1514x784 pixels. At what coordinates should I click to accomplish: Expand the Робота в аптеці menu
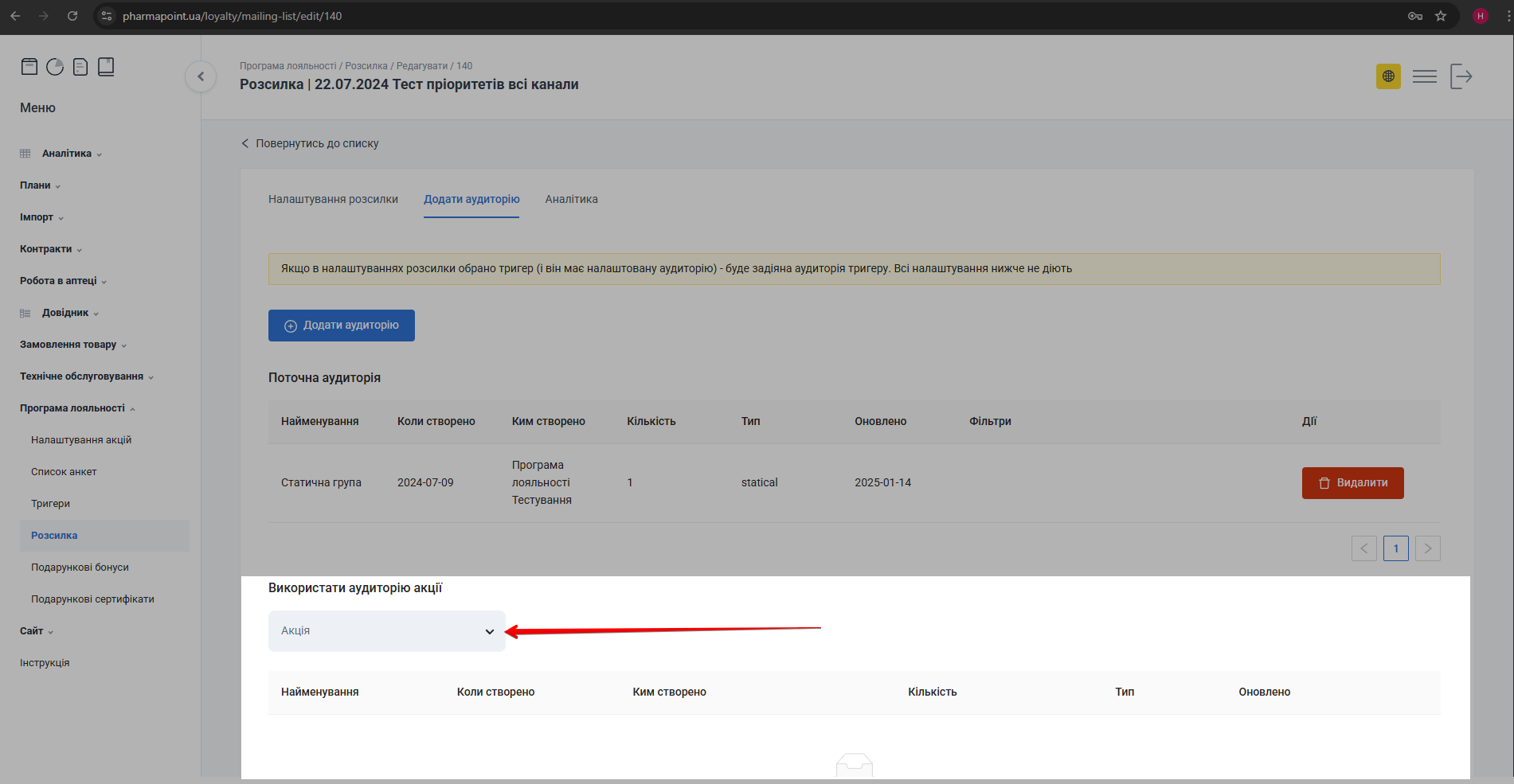[x=64, y=281]
